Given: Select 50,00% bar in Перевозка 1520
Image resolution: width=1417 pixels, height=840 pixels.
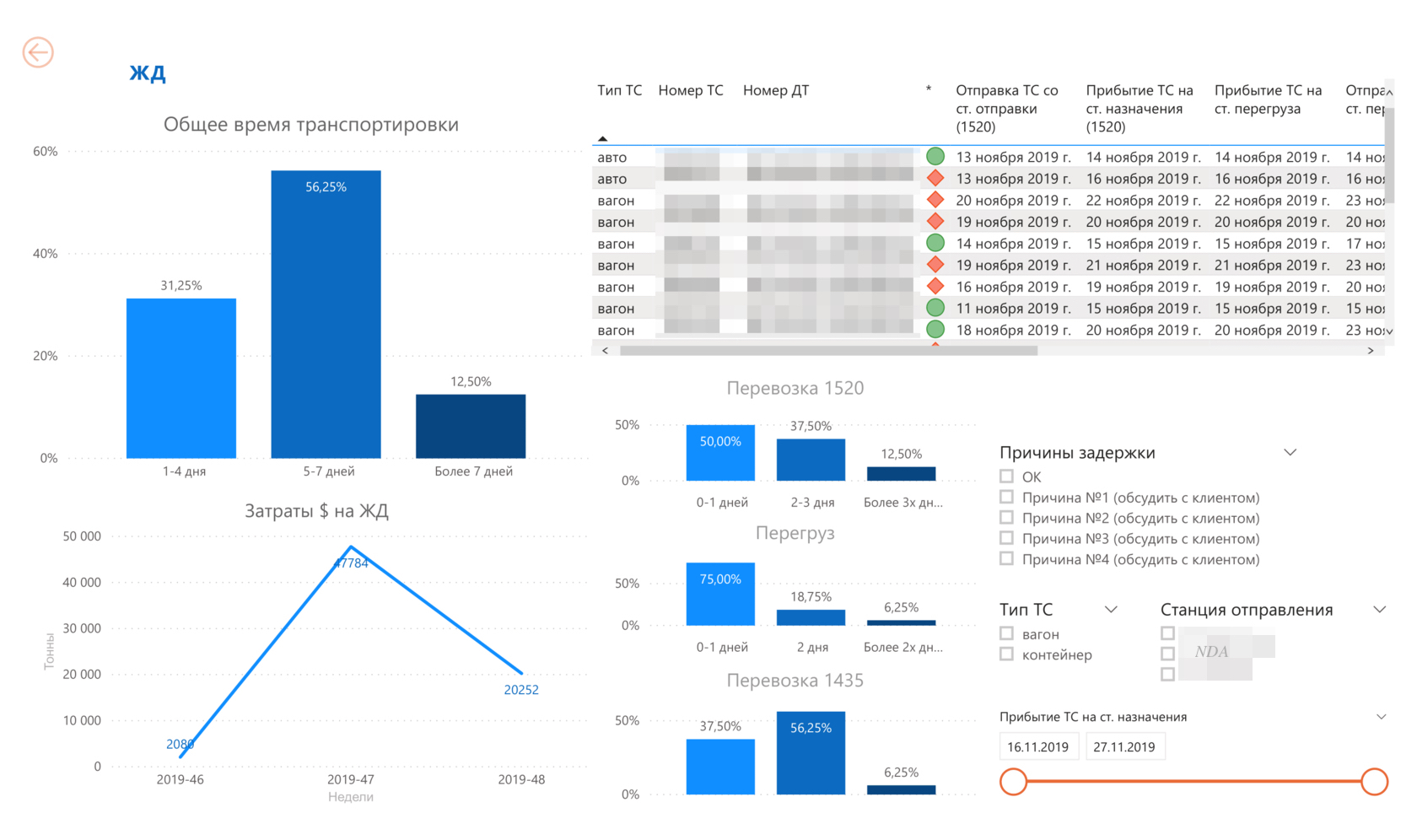Looking at the screenshot, I should point(720,453).
